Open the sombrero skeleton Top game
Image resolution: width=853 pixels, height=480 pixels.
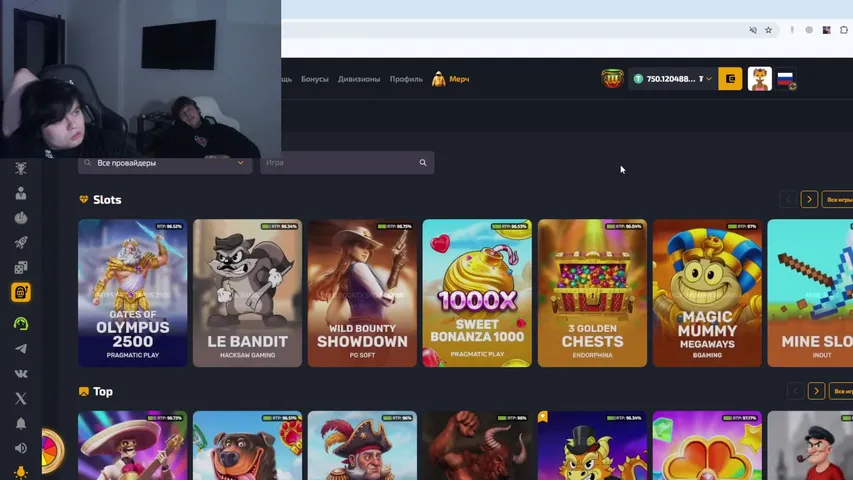tap(132, 445)
